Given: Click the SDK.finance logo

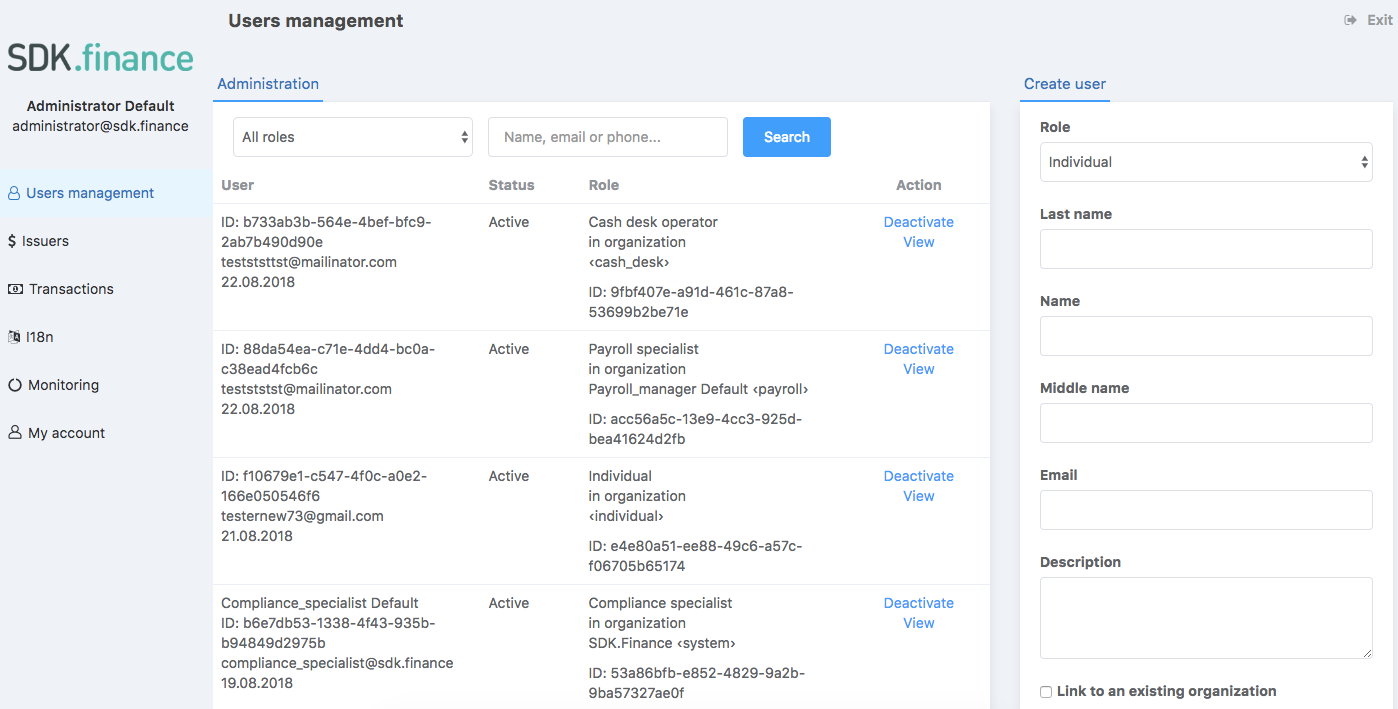Looking at the screenshot, I should pyautogui.click(x=100, y=58).
